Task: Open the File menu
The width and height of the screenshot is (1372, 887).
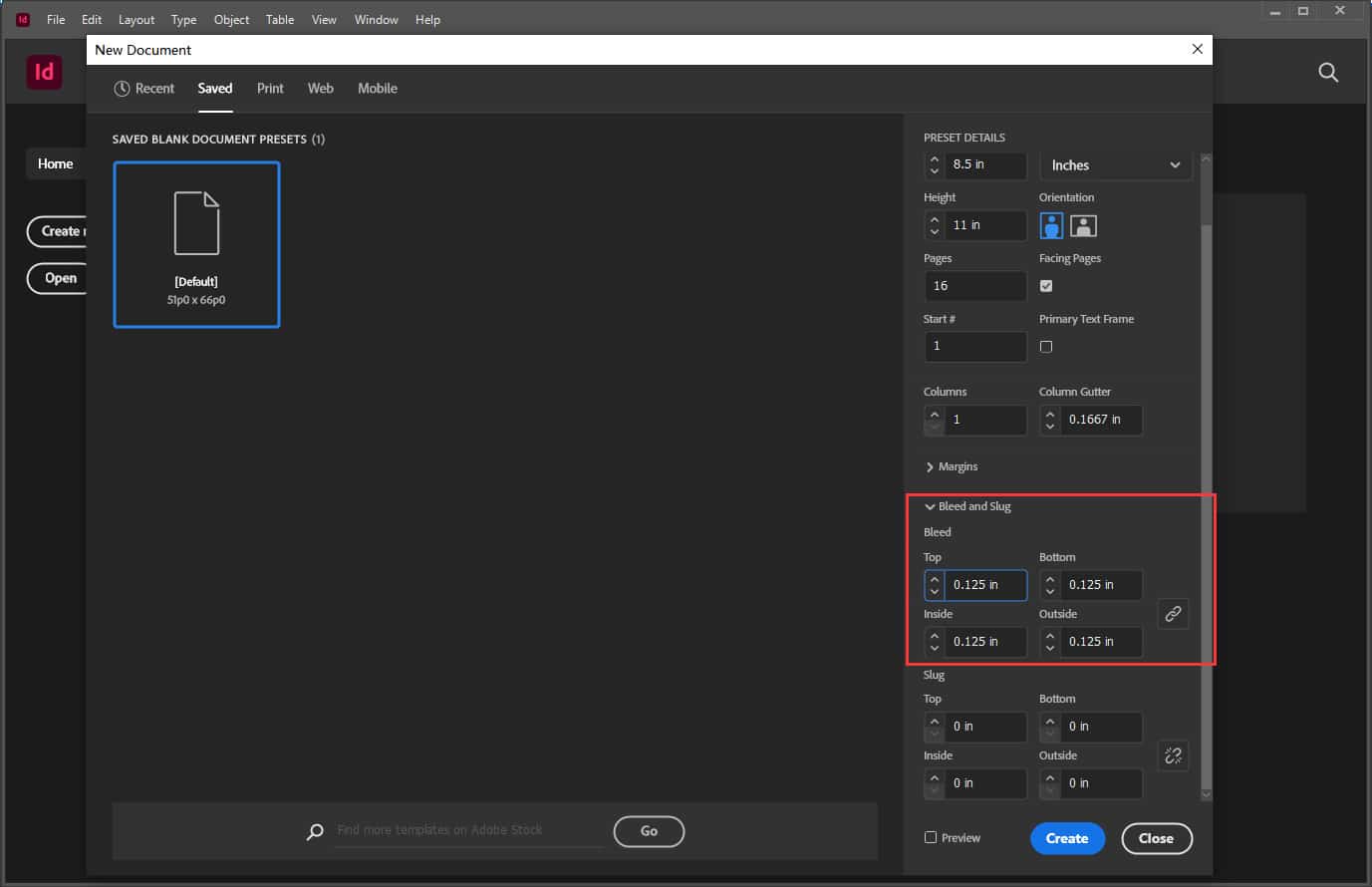Action: tap(56, 19)
